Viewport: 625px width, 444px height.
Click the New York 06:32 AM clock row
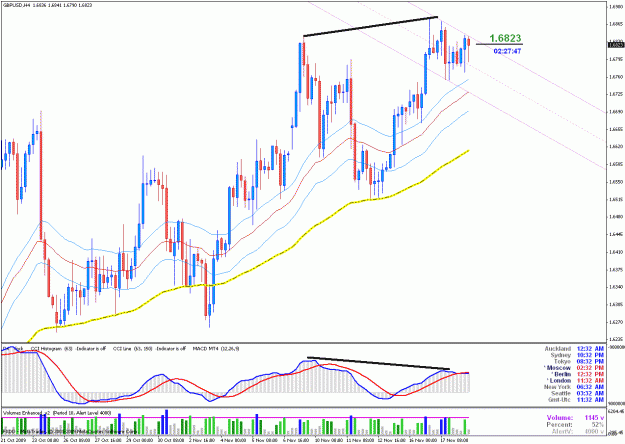coord(574,387)
